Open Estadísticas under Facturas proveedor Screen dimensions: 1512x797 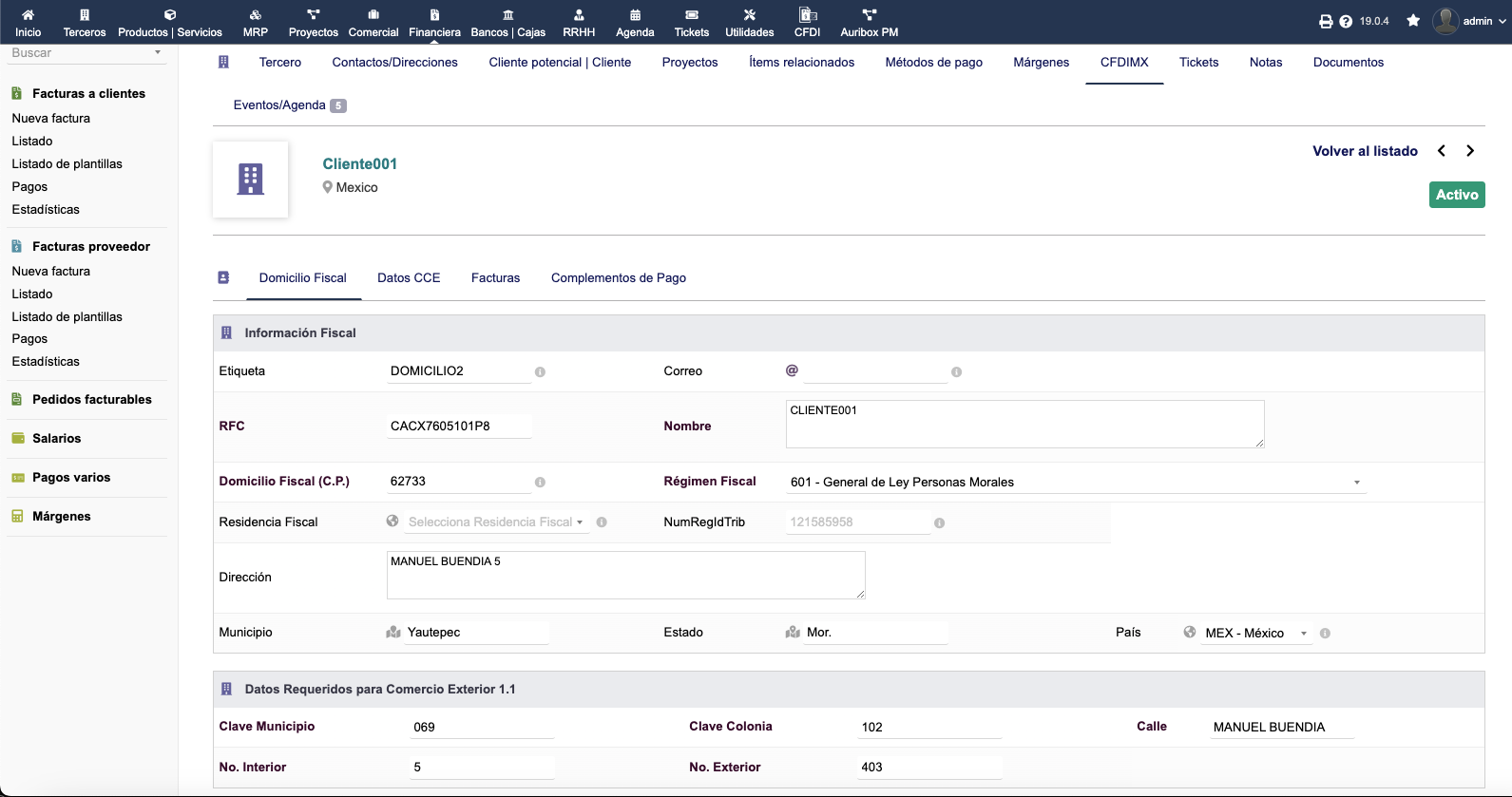pyautogui.click(x=46, y=362)
